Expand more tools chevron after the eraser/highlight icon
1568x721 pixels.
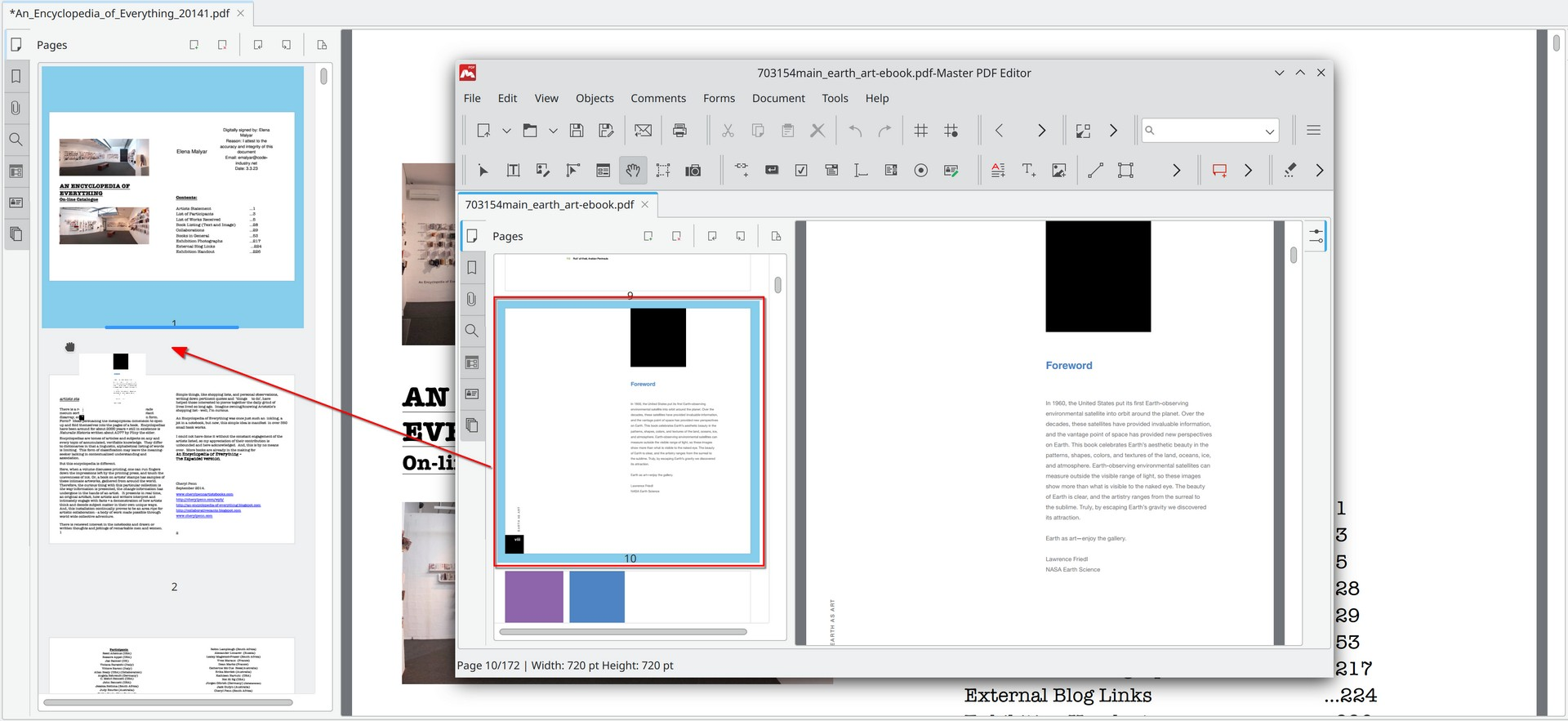tap(1320, 170)
